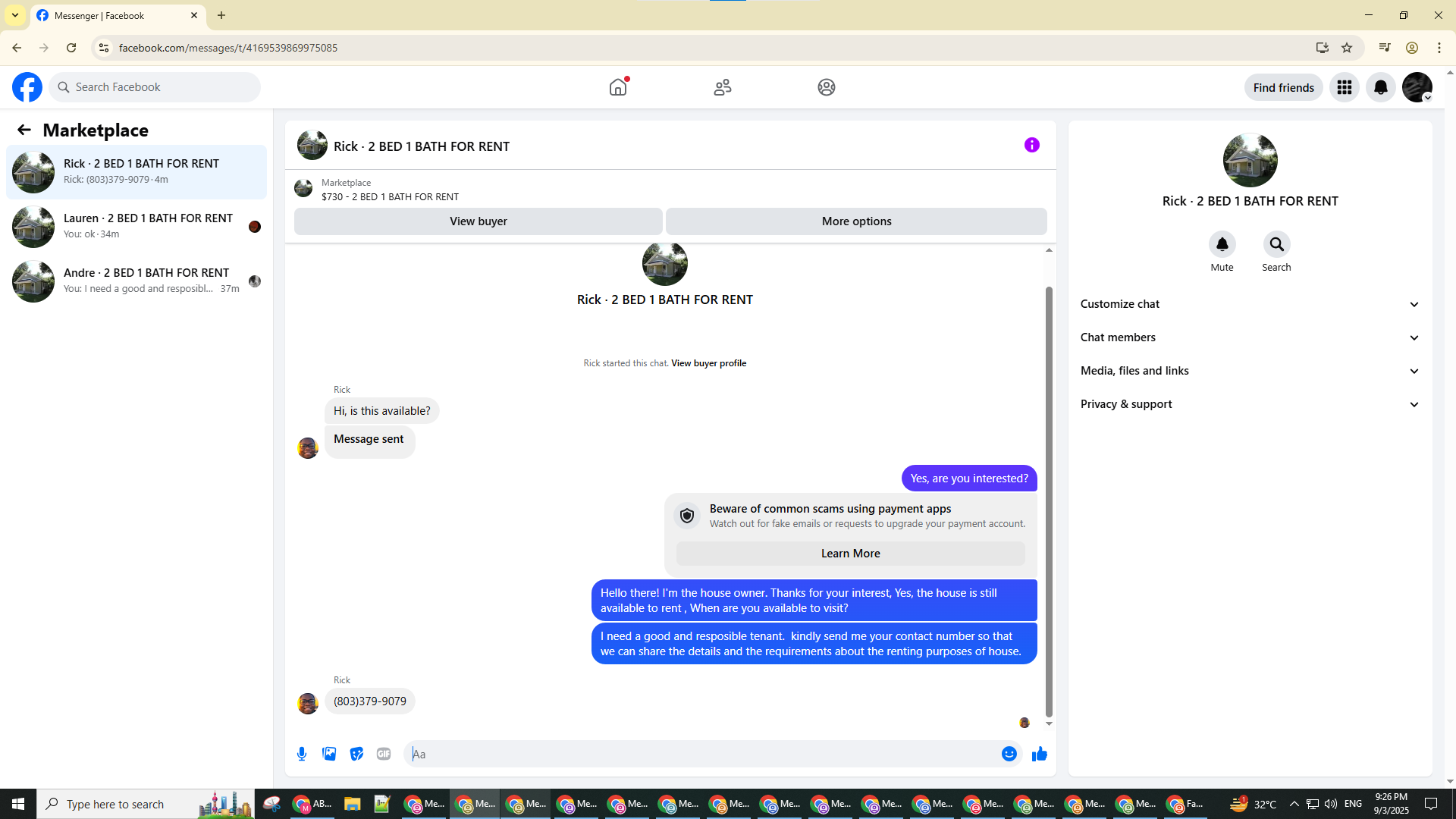
Task: Open the Windows action center icon
Action: tap(1431, 804)
